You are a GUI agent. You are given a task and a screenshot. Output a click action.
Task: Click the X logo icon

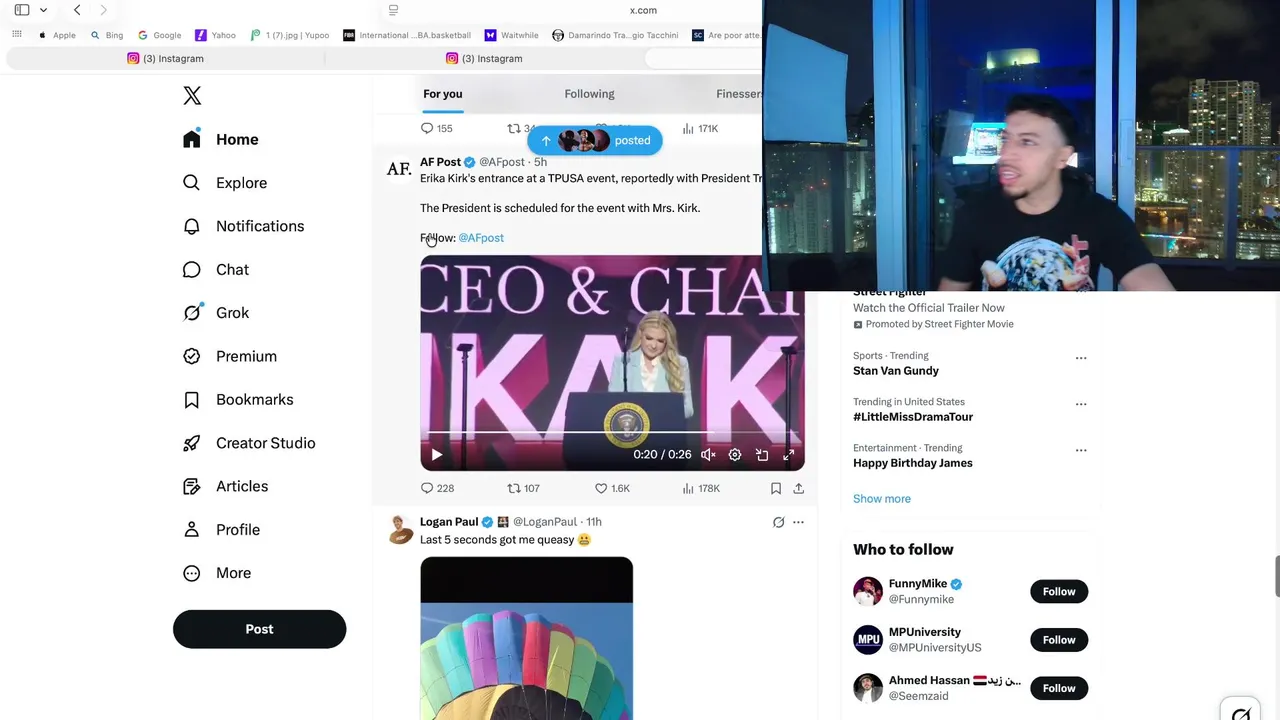[x=192, y=96]
